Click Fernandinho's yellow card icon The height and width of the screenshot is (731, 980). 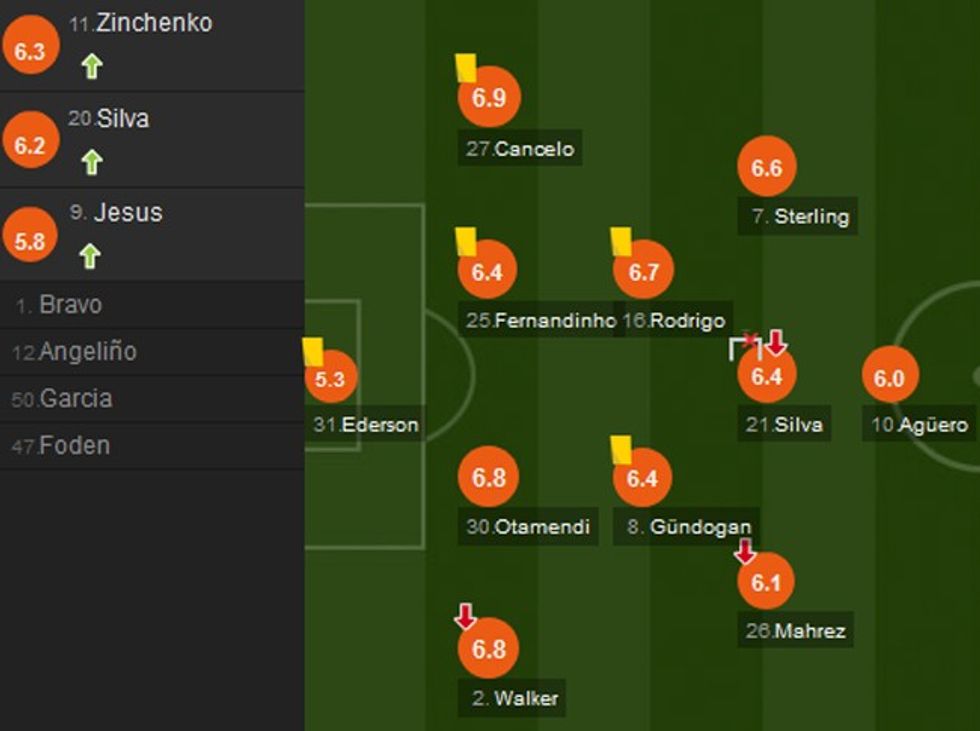465,241
